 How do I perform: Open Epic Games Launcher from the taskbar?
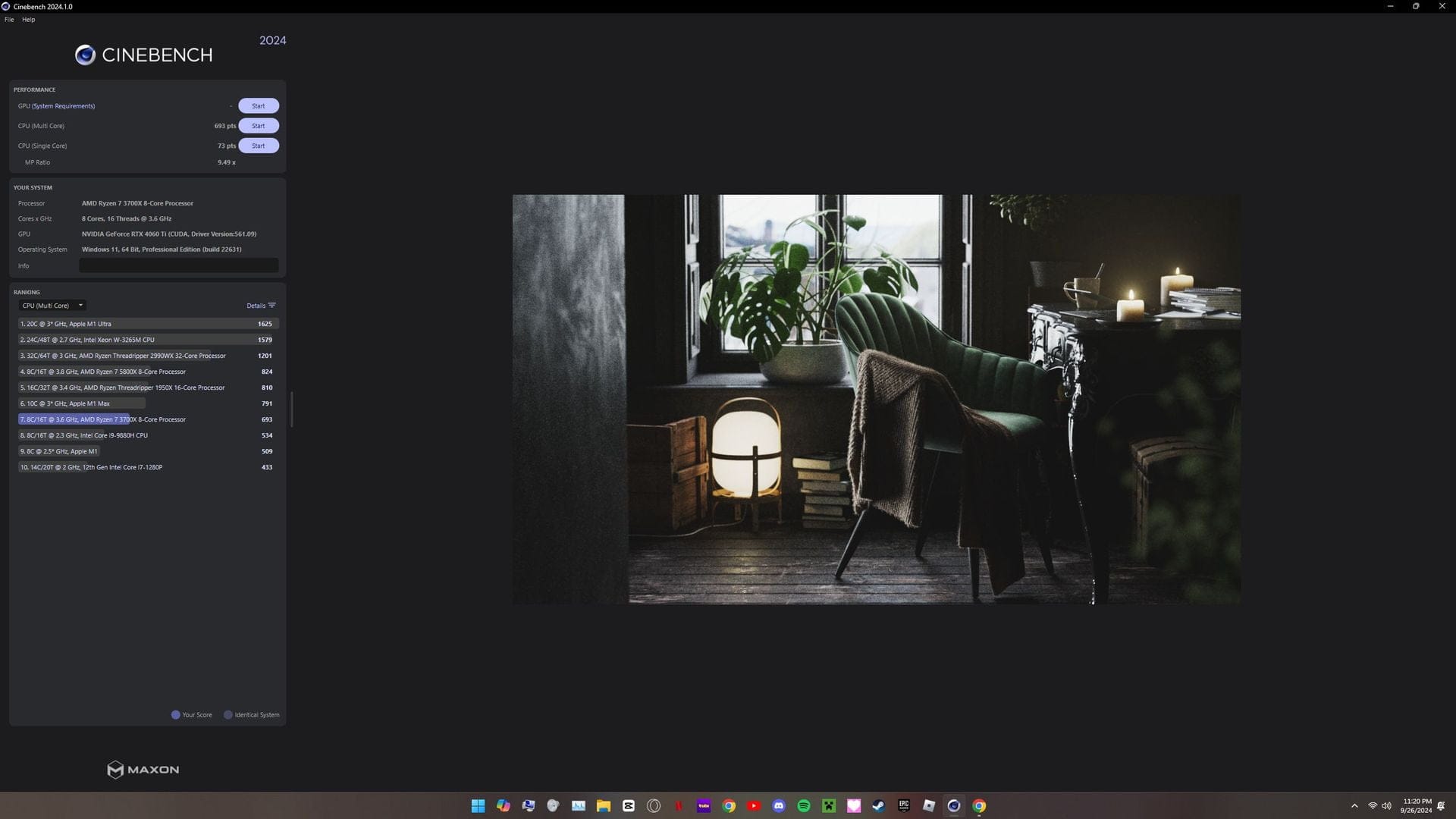pyautogui.click(x=904, y=806)
